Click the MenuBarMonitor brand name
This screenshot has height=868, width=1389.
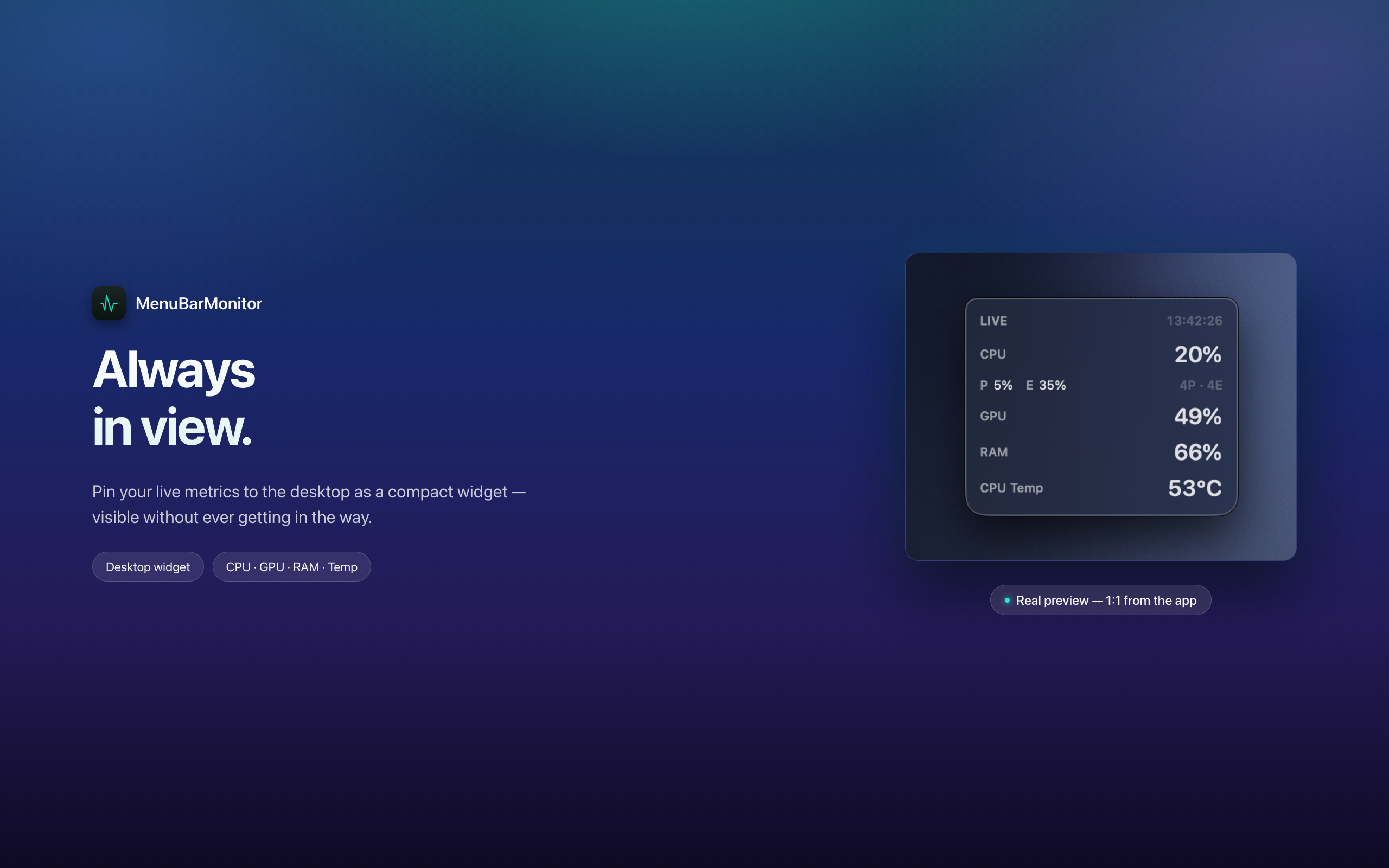coord(199,303)
